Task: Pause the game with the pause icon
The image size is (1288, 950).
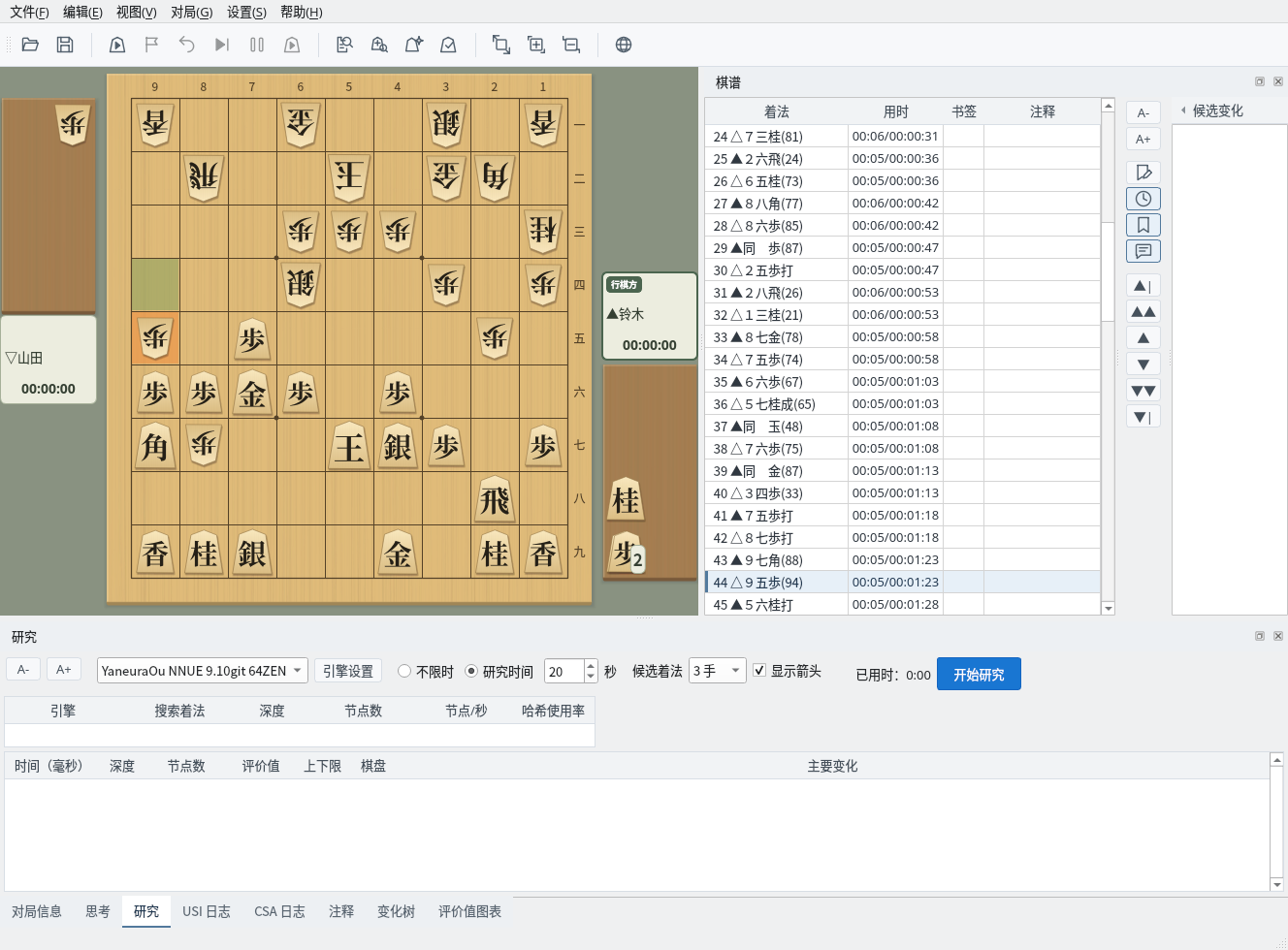Action: [x=257, y=45]
